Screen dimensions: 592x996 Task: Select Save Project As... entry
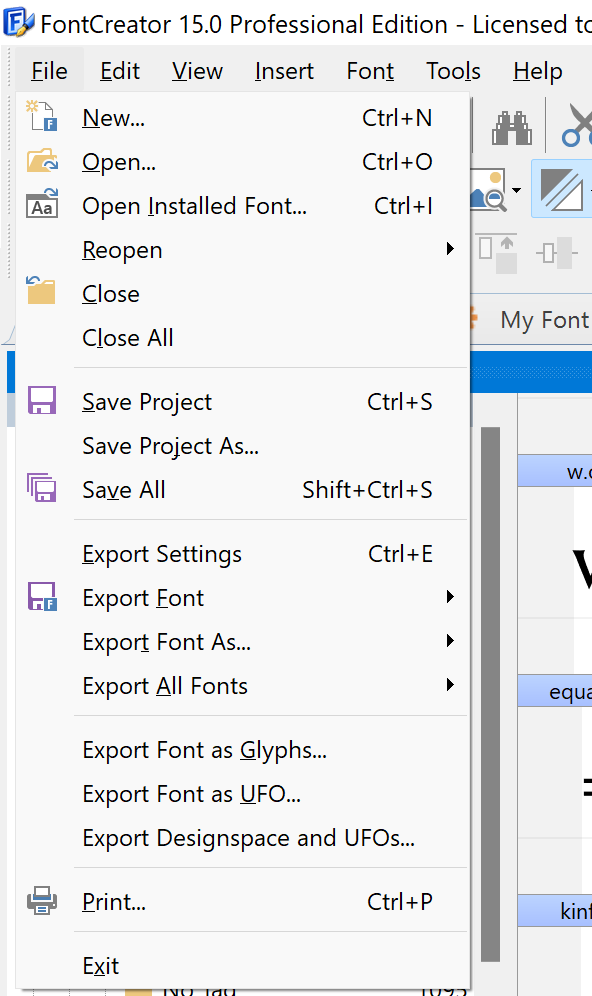[x=243, y=445]
